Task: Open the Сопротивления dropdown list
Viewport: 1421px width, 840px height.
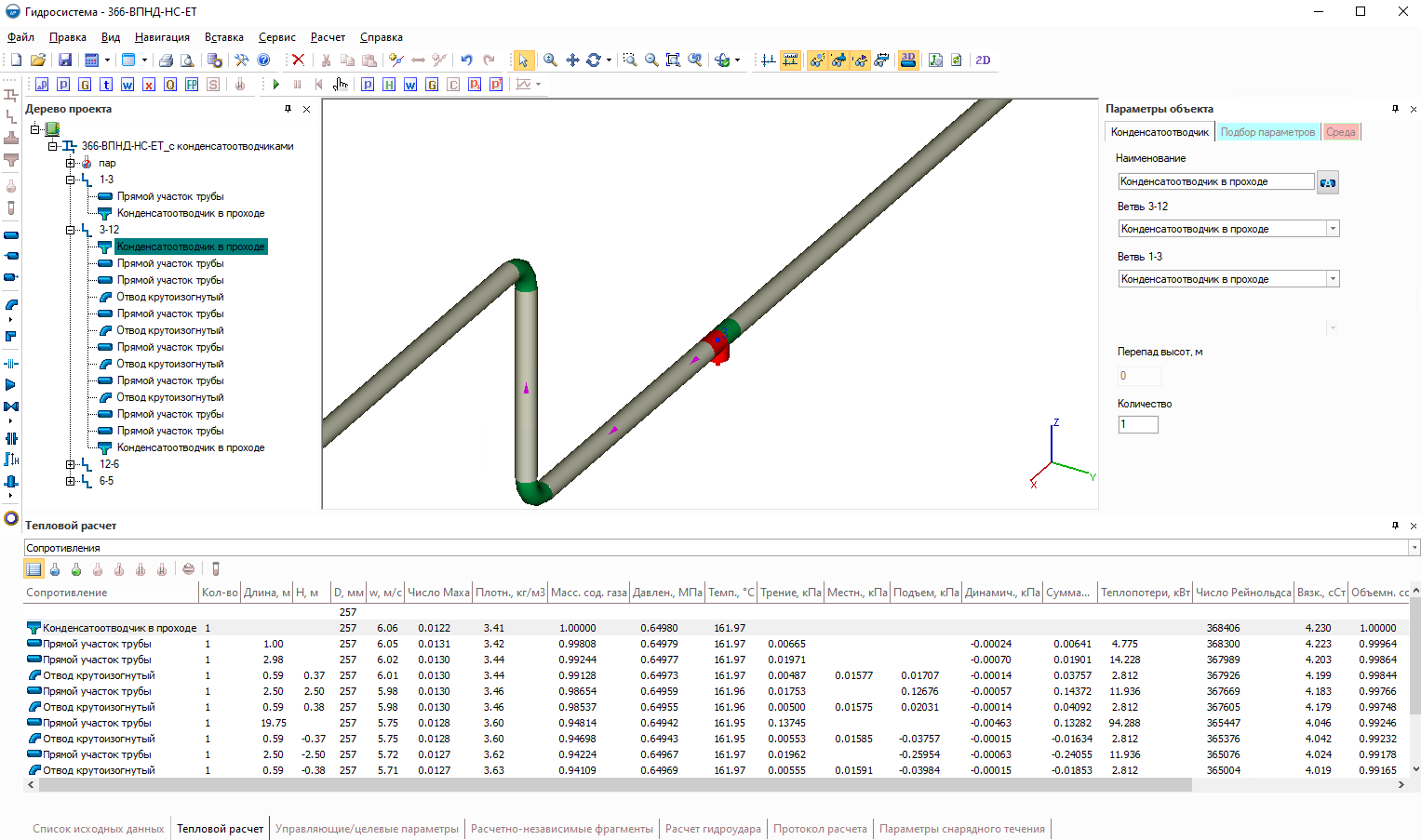Action: click(1414, 548)
